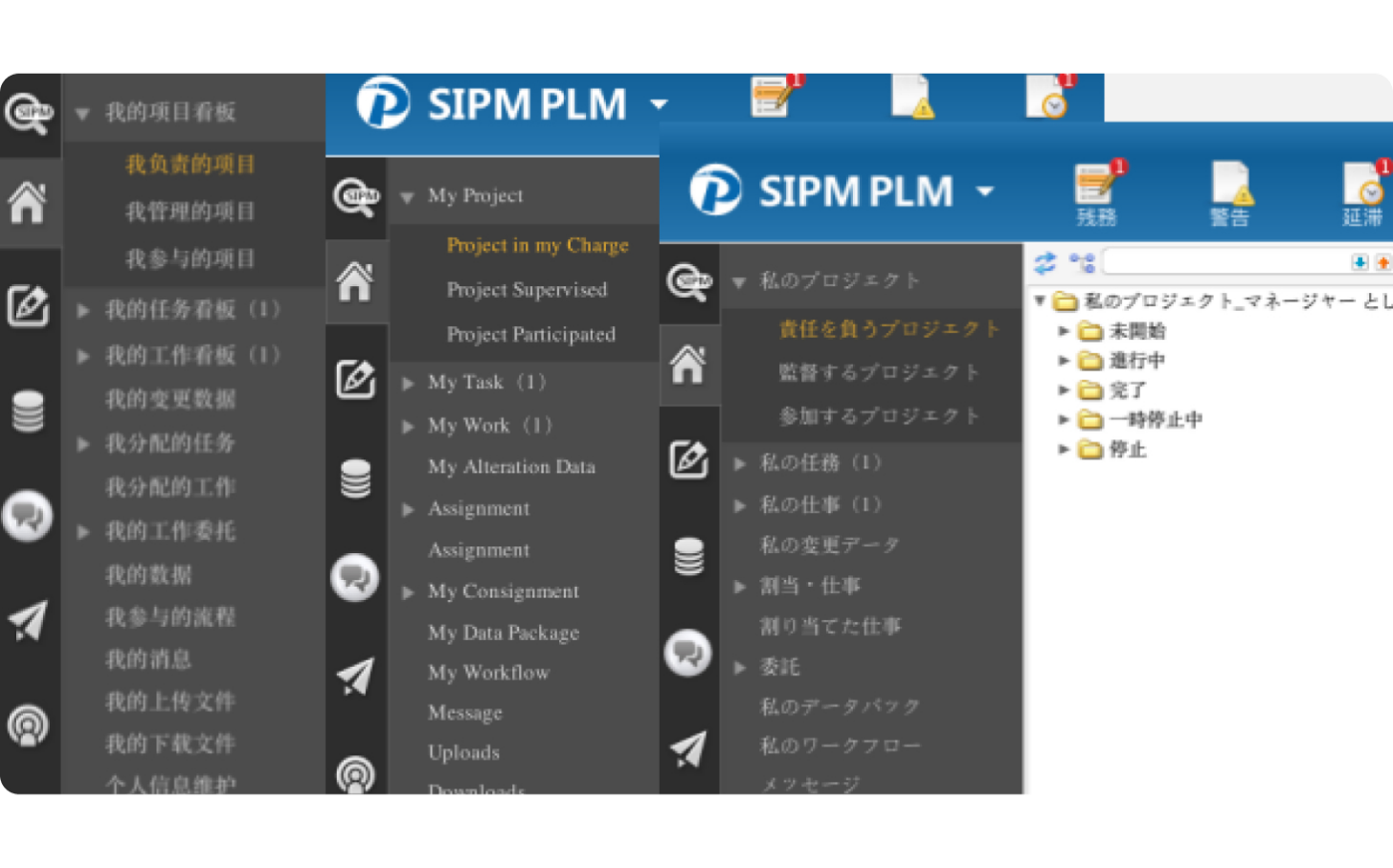Select the 停止 folder in the tree
This screenshot has height=868, width=1393.
point(1128,450)
